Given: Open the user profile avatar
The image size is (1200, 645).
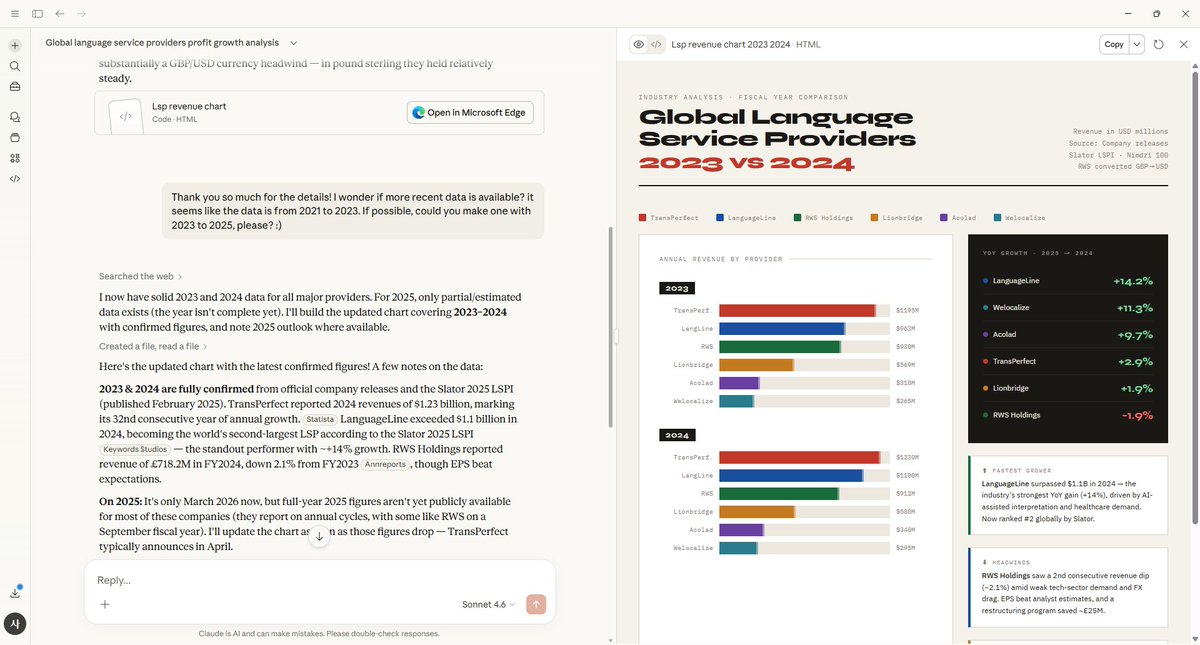Looking at the screenshot, I should [x=15, y=623].
